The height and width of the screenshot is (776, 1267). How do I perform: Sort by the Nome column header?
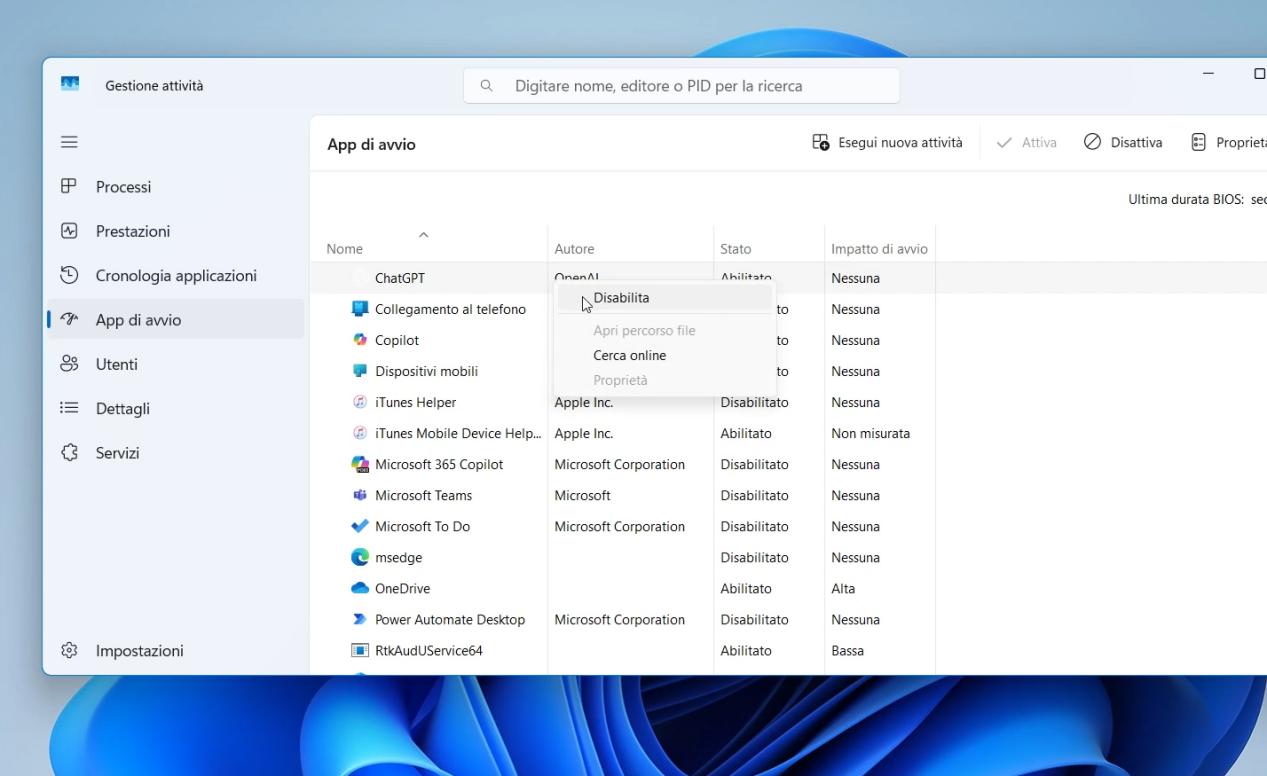click(x=345, y=249)
